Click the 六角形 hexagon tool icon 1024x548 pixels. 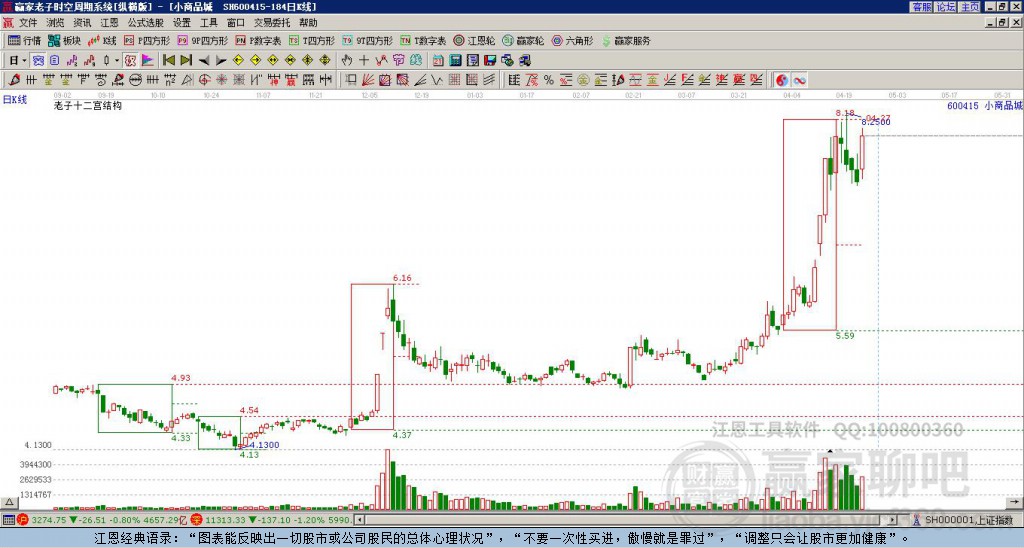[x=572, y=40]
